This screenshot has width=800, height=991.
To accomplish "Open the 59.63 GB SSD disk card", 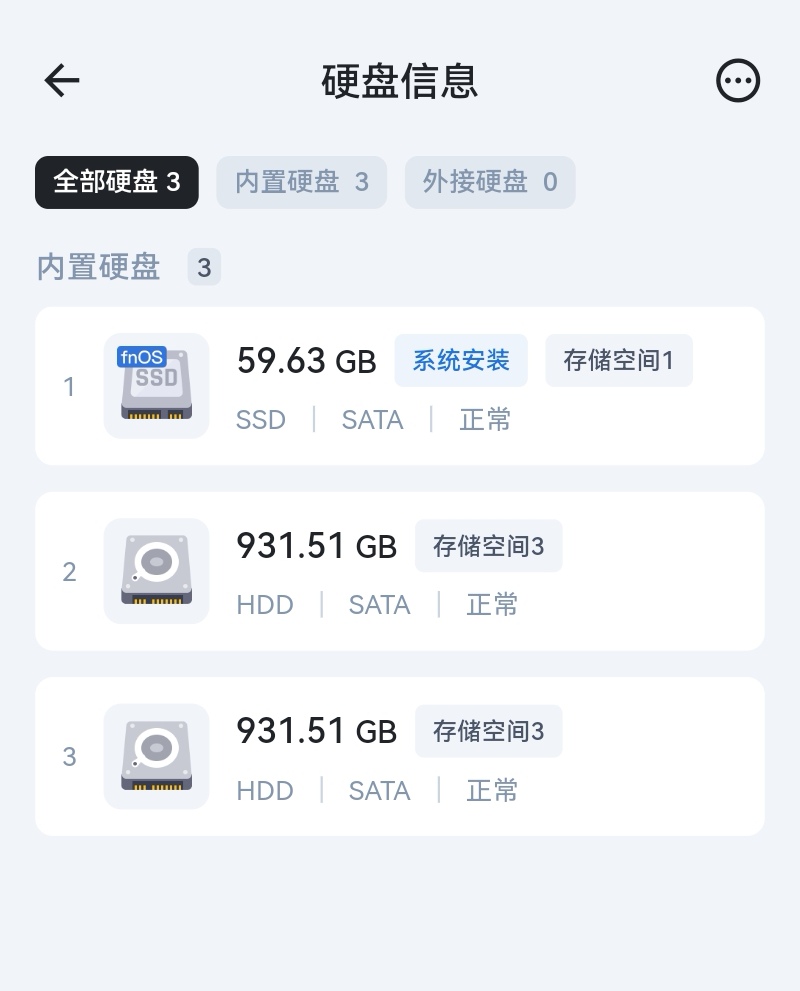I will click(400, 386).
